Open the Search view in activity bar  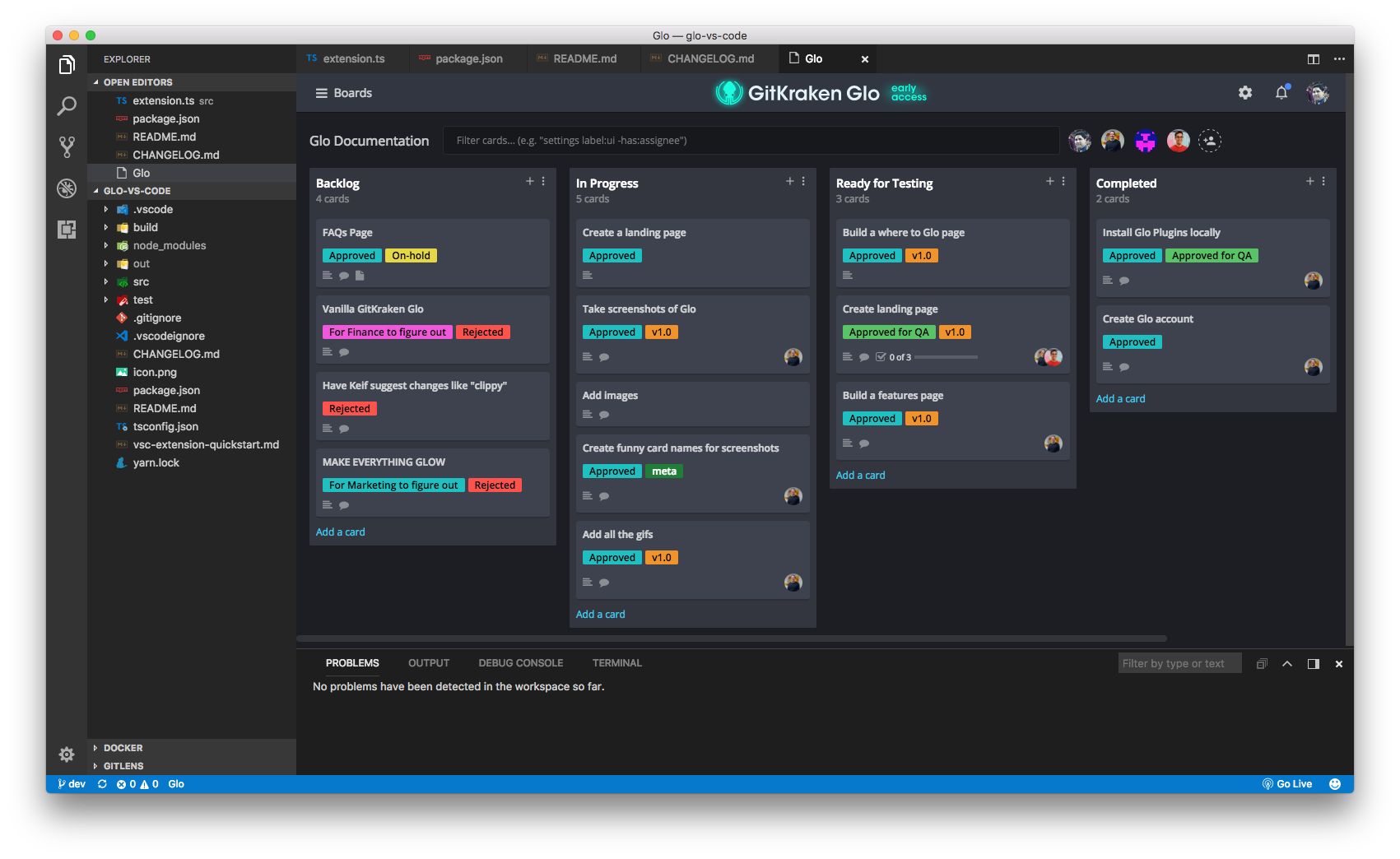click(67, 106)
